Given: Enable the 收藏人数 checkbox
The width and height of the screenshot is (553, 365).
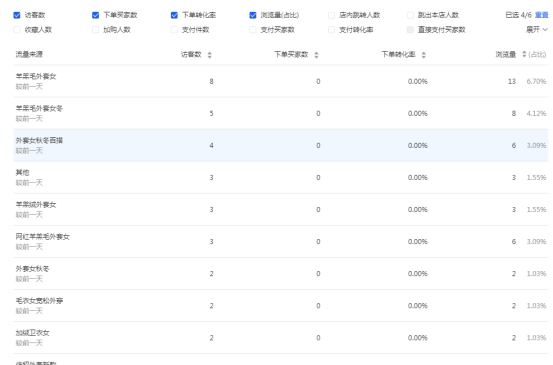Looking at the screenshot, I should click(x=17, y=30).
